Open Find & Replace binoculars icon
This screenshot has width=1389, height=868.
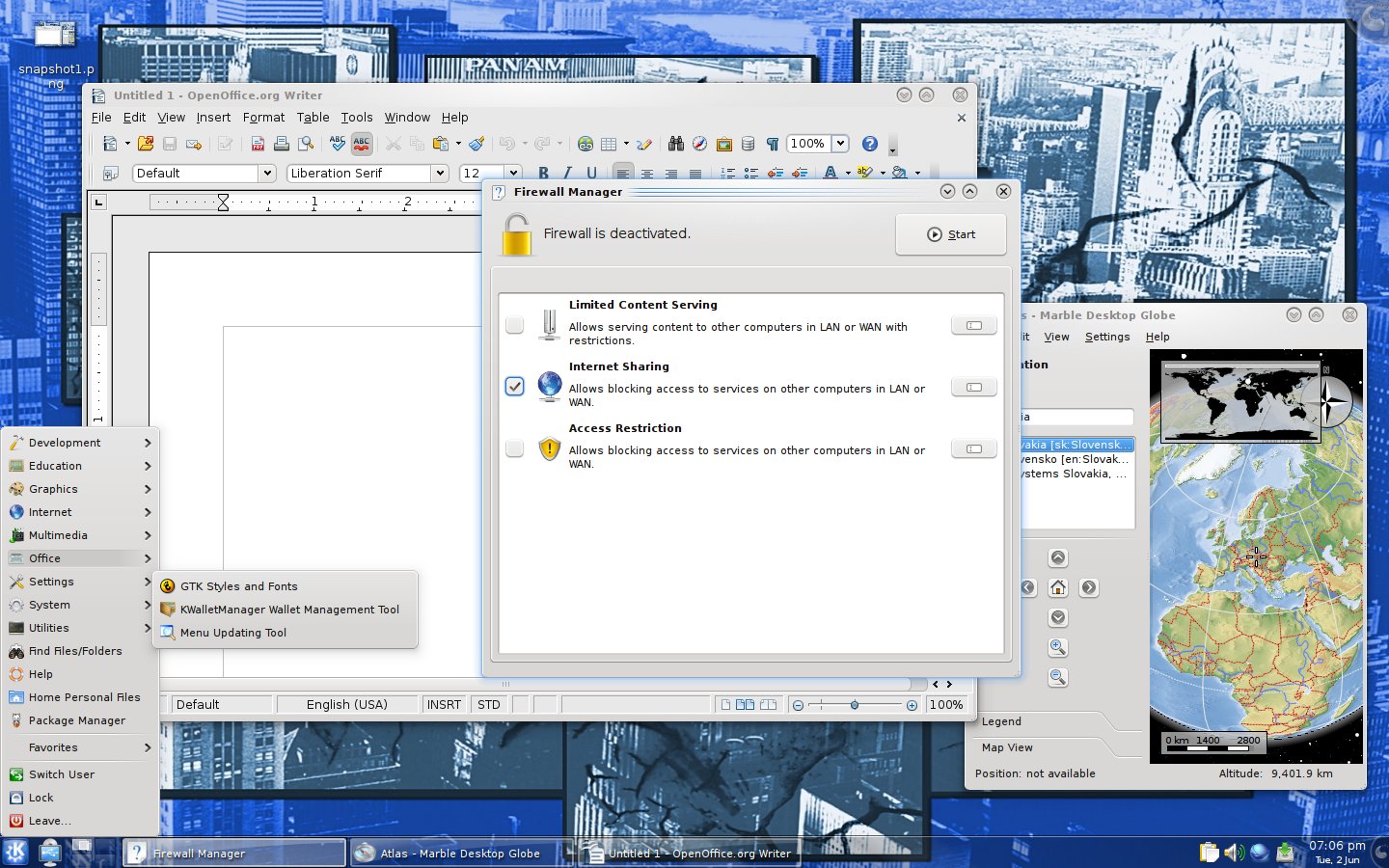[676, 144]
